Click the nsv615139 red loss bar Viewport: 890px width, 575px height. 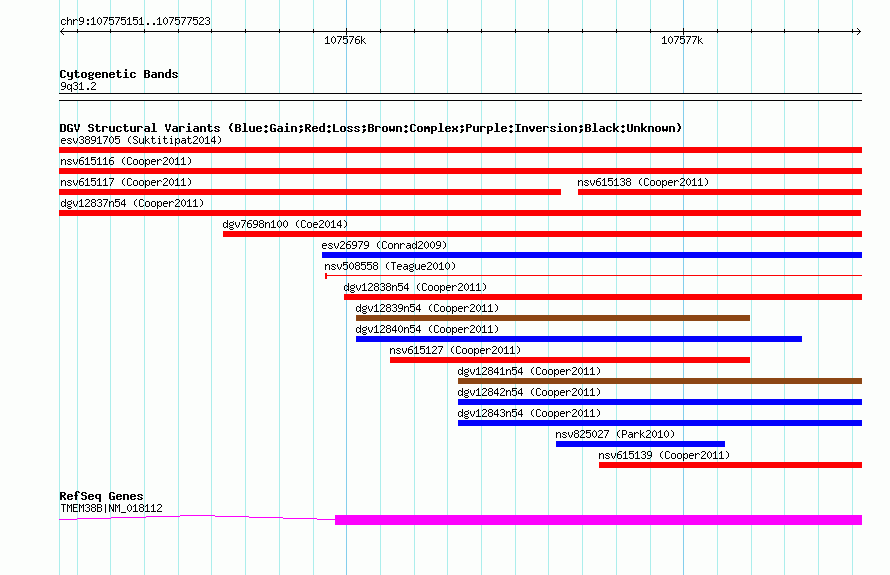tap(731, 465)
